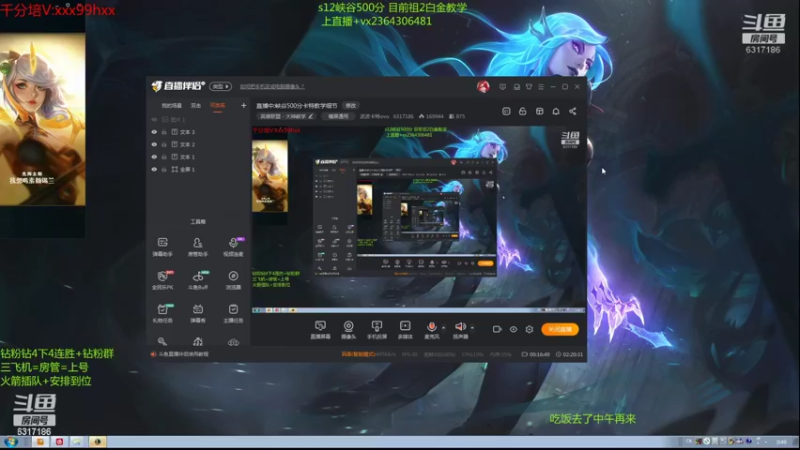Open the 斗鱼Buff tool
This screenshot has width=800, height=450.
[x=197, y=280]
